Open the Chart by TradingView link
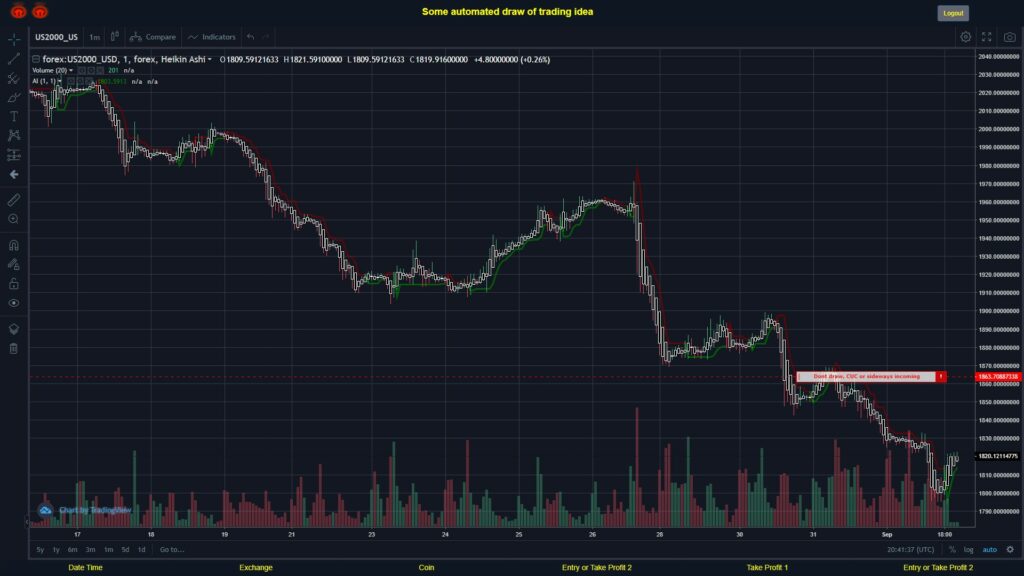Screen dimensions: 1024x576 coord(95,510)
